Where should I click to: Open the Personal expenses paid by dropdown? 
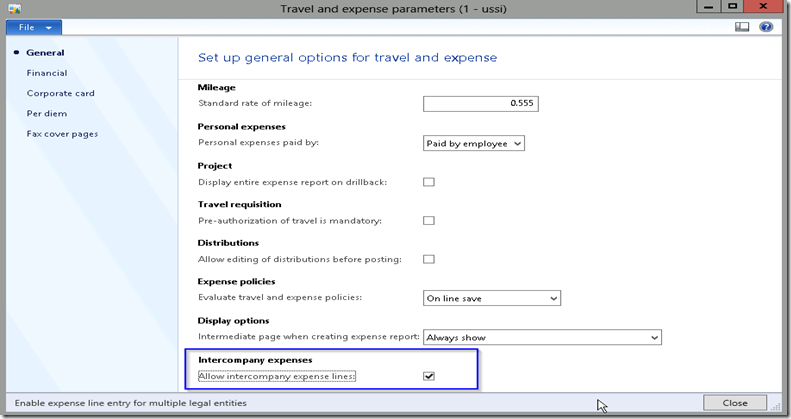pos(474,143)
